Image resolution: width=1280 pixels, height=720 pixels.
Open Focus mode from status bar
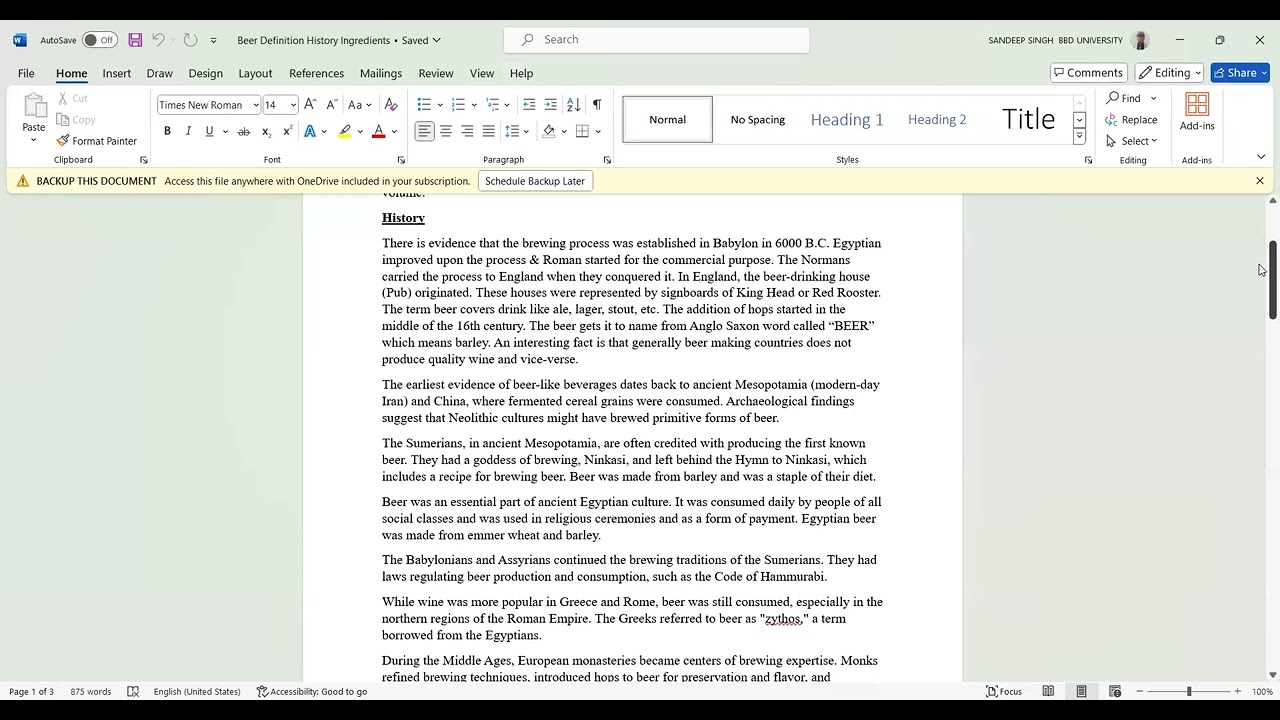tap(1004, 692)
